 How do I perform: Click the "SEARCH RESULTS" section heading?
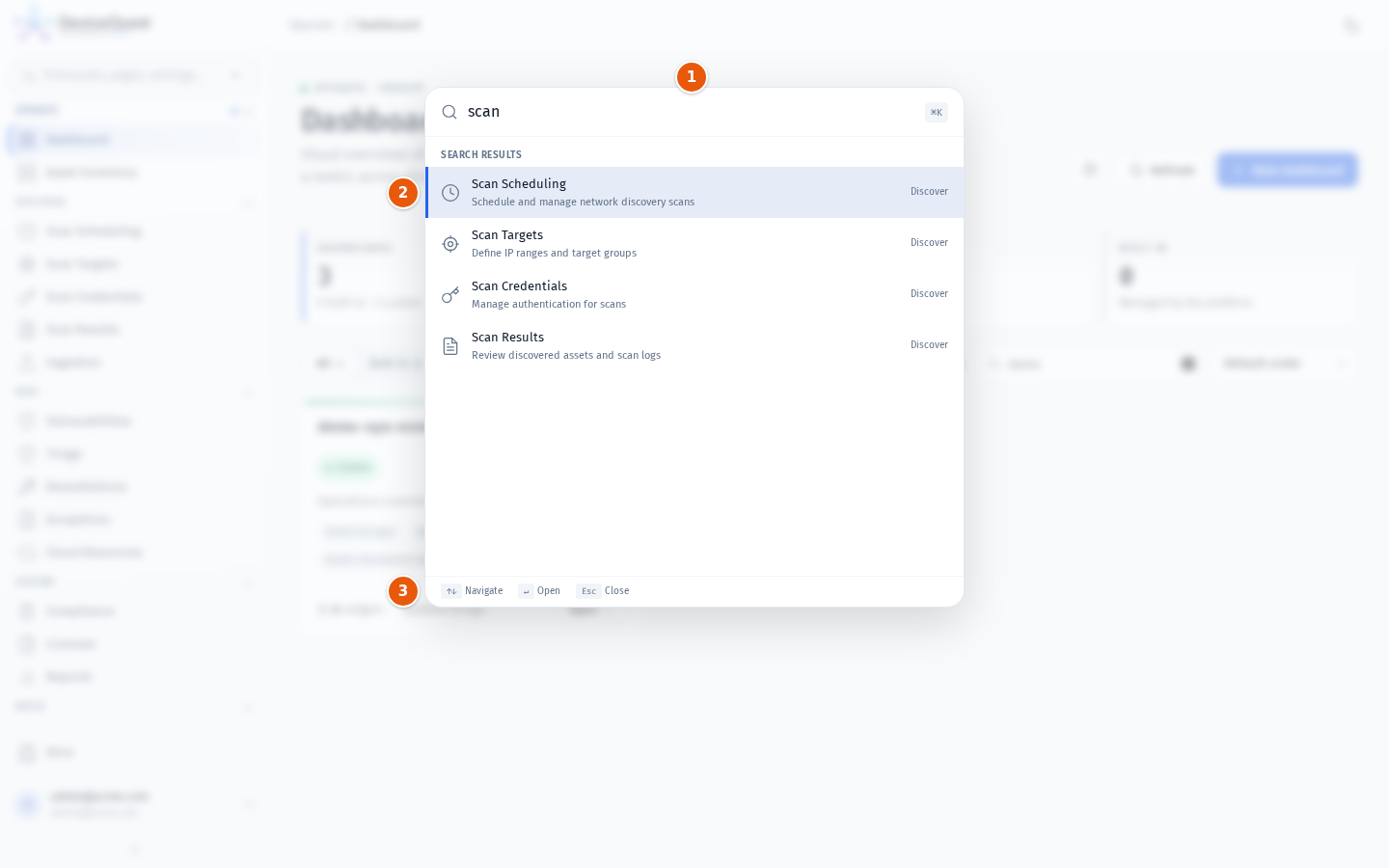coord(481,155)
